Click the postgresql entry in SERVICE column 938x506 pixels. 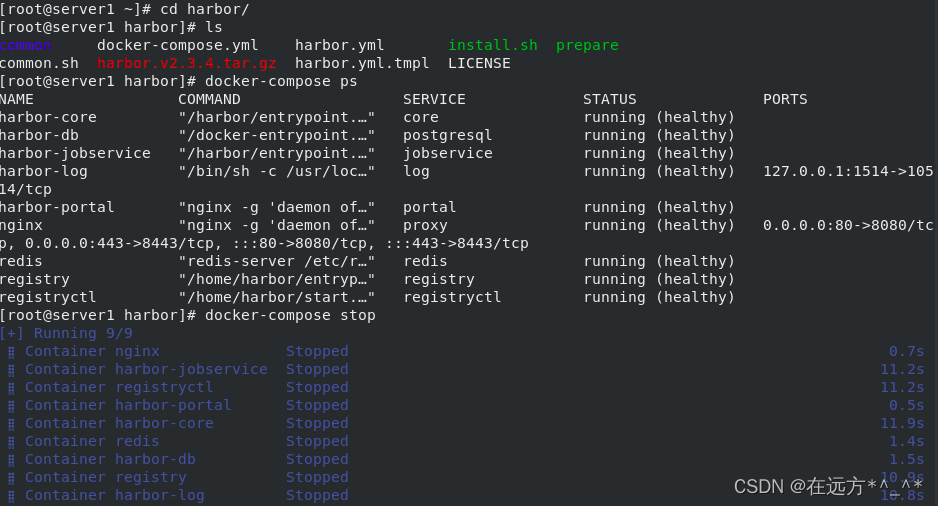click(447, 136)
